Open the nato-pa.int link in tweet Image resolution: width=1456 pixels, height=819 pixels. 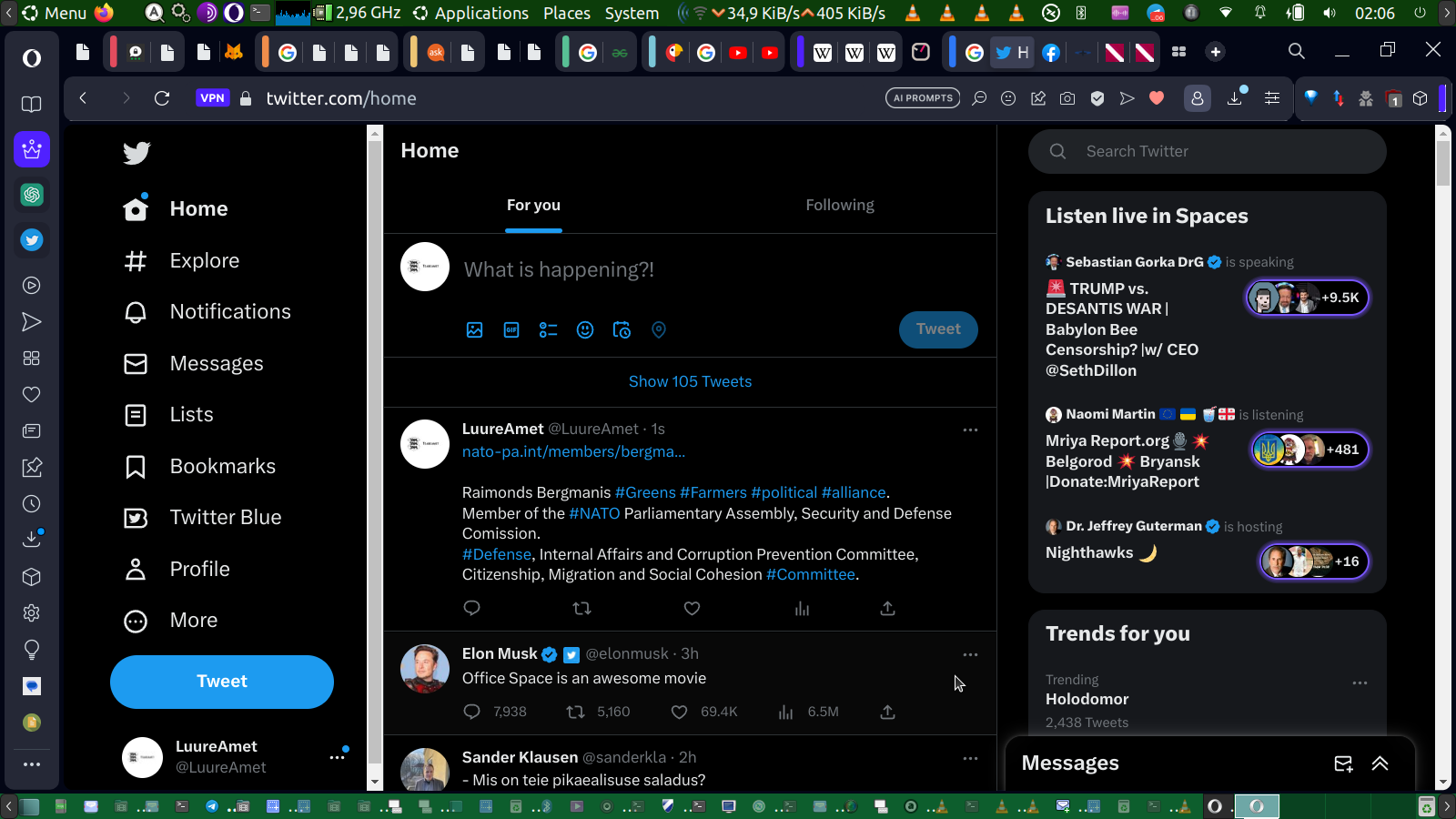pyautogui.click(x=573, y=452)
